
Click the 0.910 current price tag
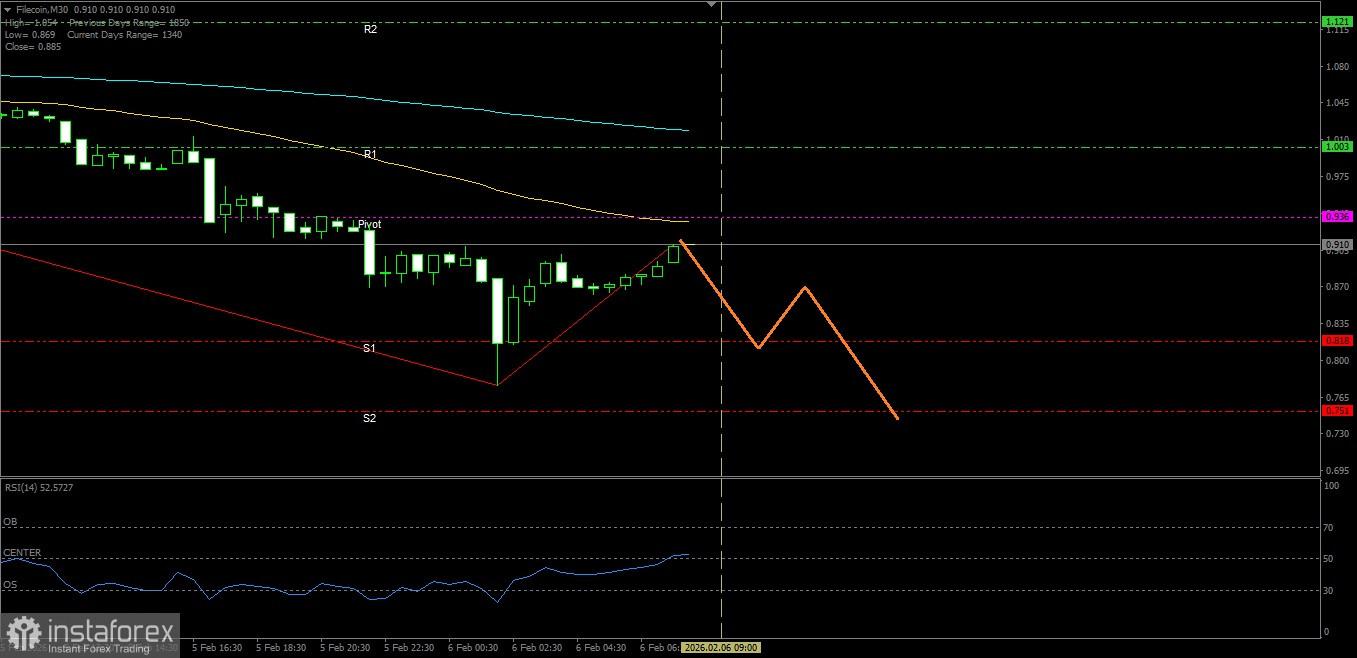point(1337,244)
